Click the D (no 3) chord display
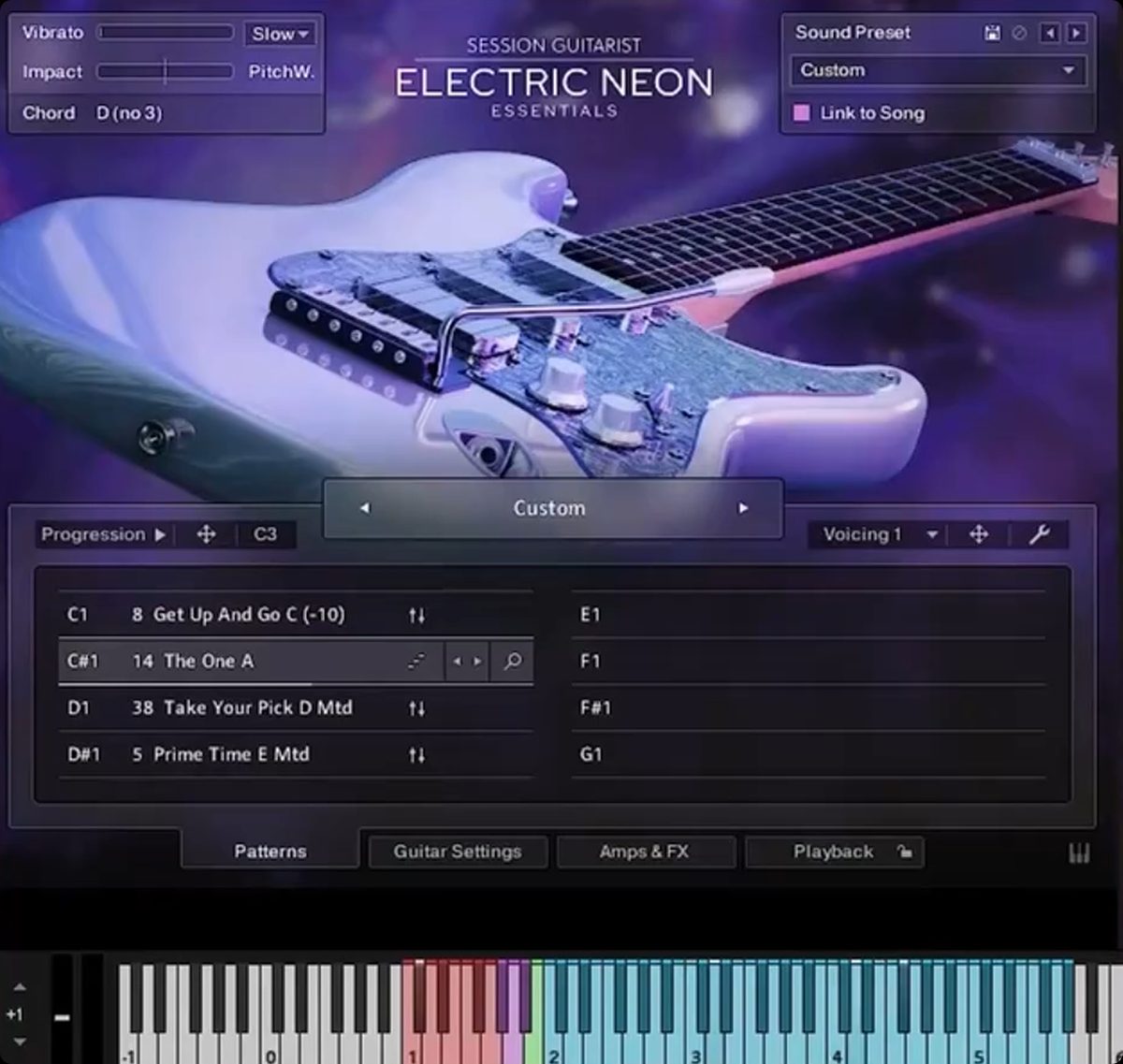Viewport: 1123px width, 1064px height. (x=129, y=112)
